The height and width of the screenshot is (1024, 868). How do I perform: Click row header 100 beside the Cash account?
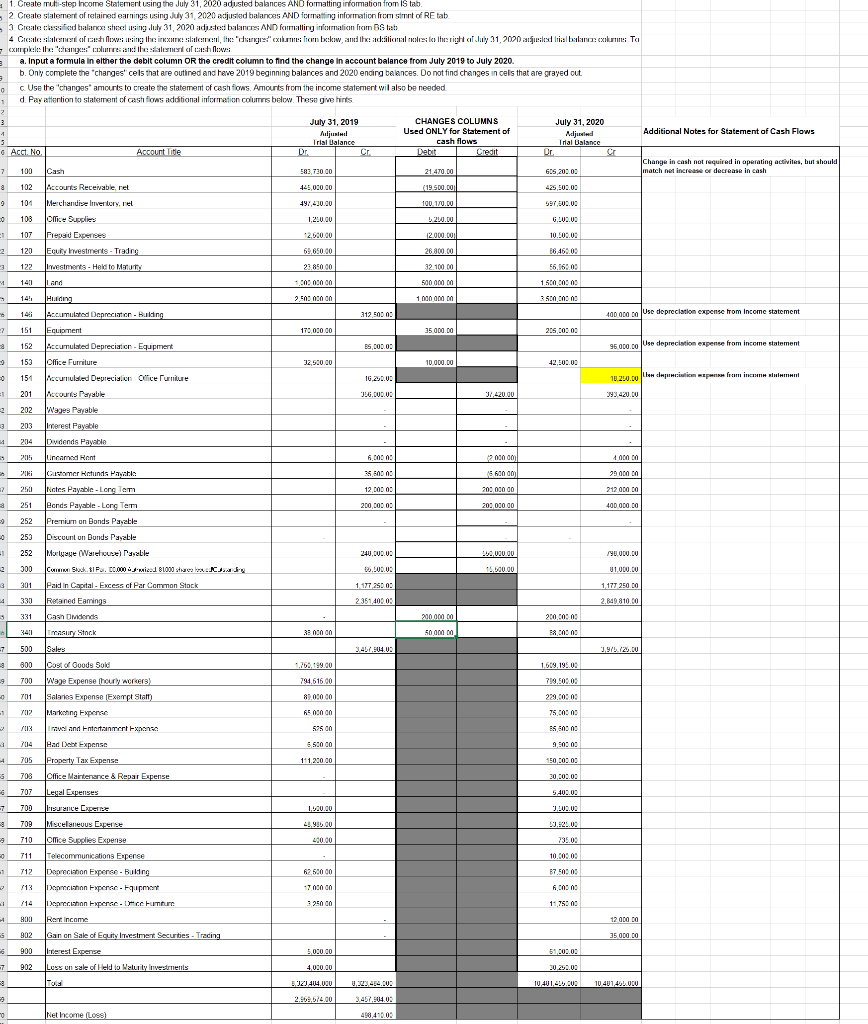[28, 171]
